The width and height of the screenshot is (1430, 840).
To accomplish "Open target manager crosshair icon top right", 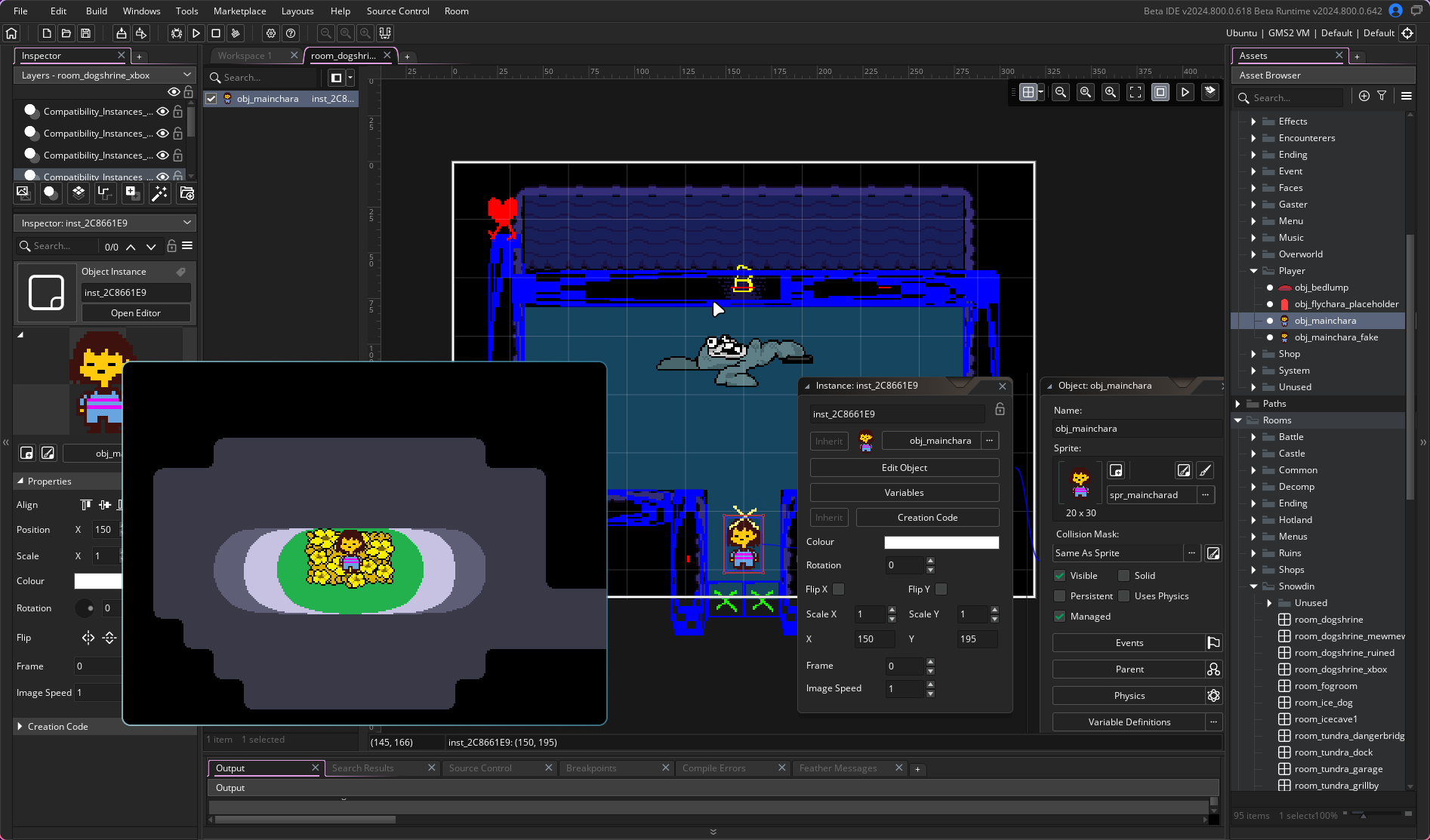I will (1407, 33).
